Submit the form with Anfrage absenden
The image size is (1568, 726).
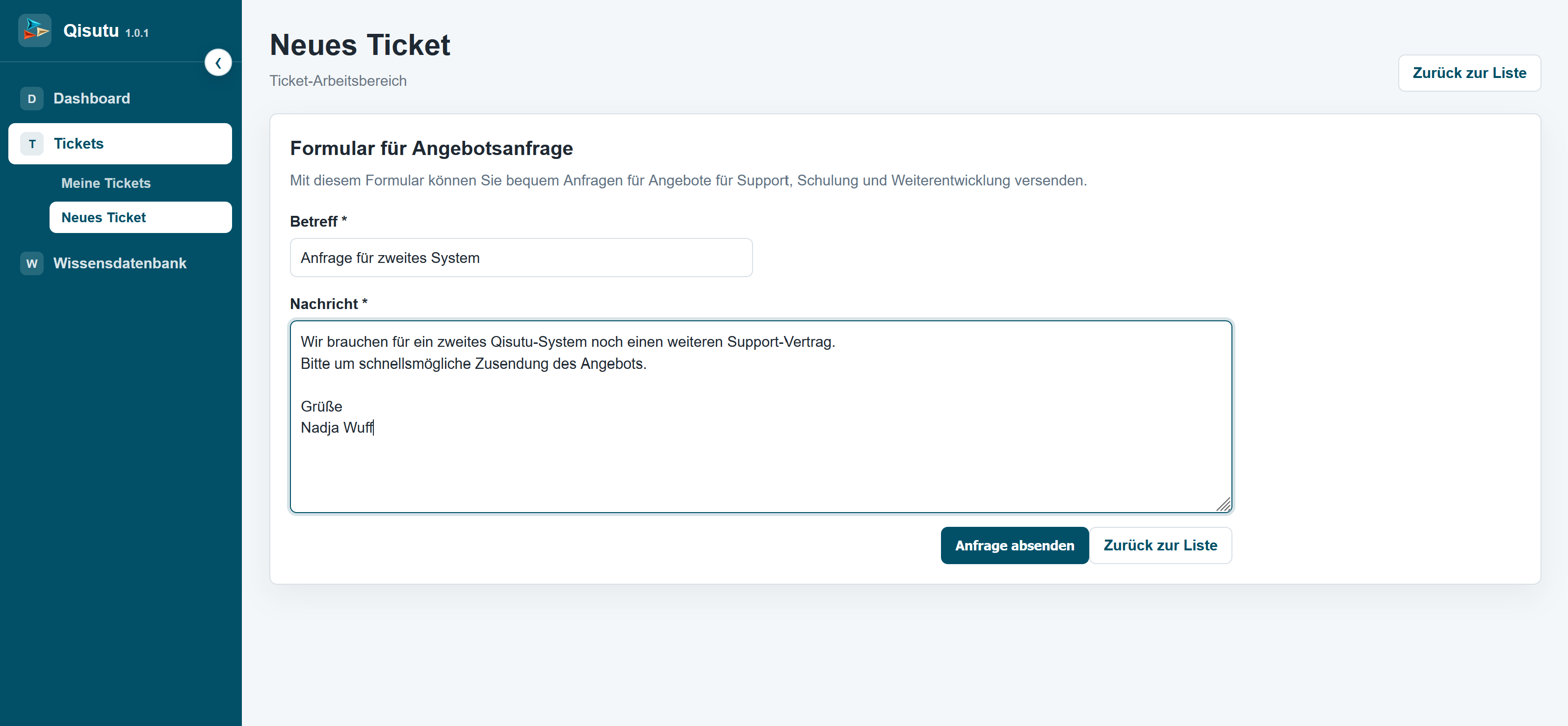tap(1014, 546)
